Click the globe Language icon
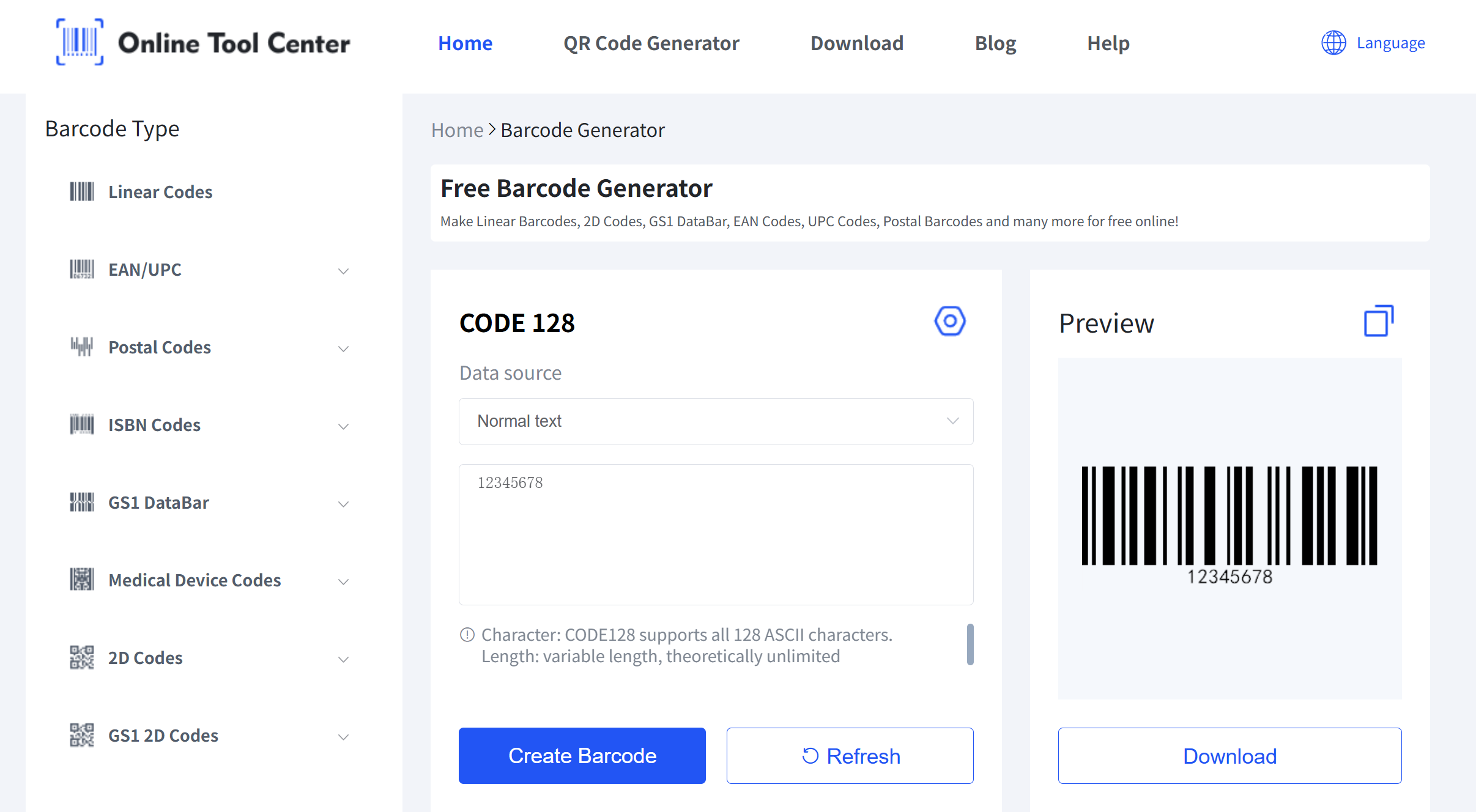Viewport: 1476px width, 812px height. click(1333, 43)
